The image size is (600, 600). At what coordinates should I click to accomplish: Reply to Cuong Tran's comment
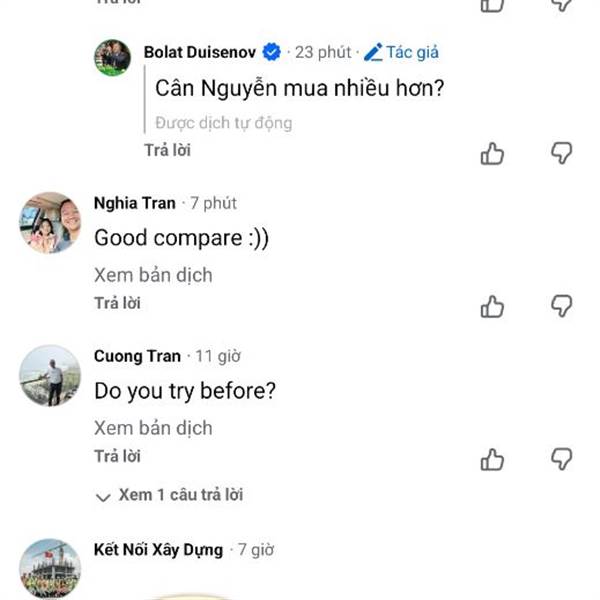[117, 456]
